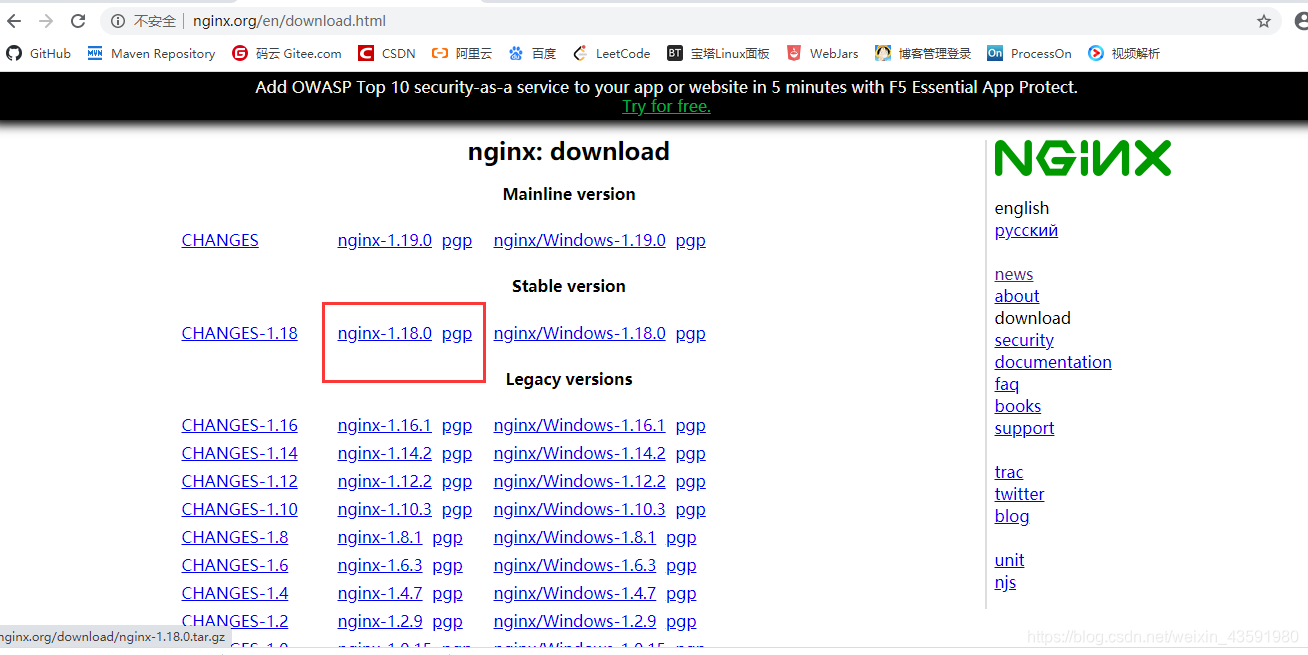This screenshot has width=1308, height=655.
Task: Download nginx-1.14.2 legacy source
Action: click(x=385, y=453)
